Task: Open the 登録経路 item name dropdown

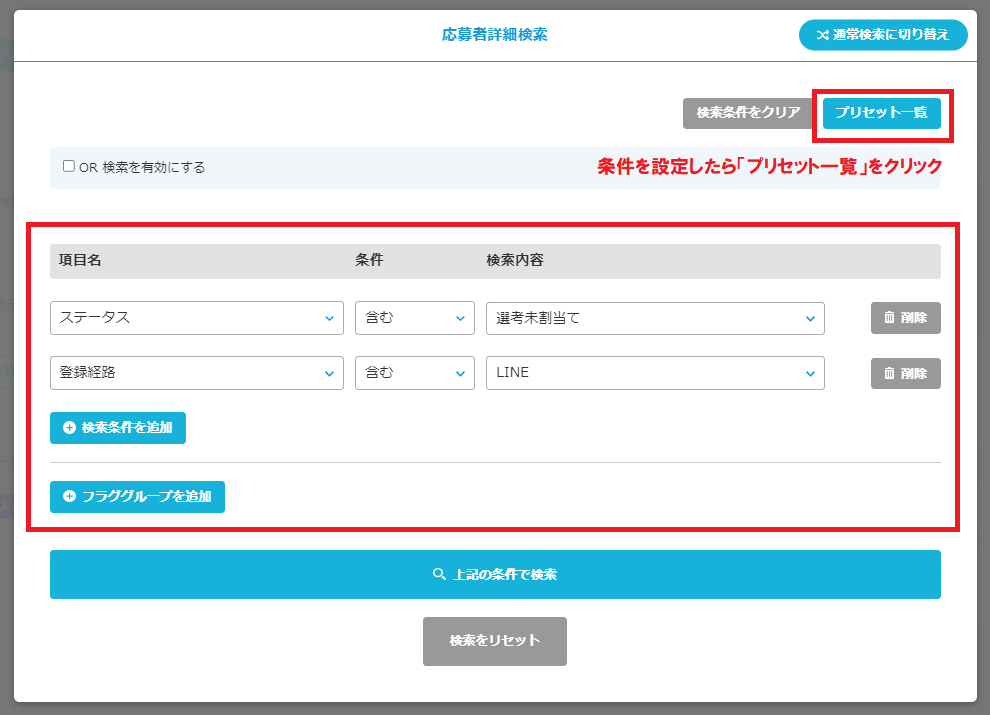Action: (x=196, y=373)
